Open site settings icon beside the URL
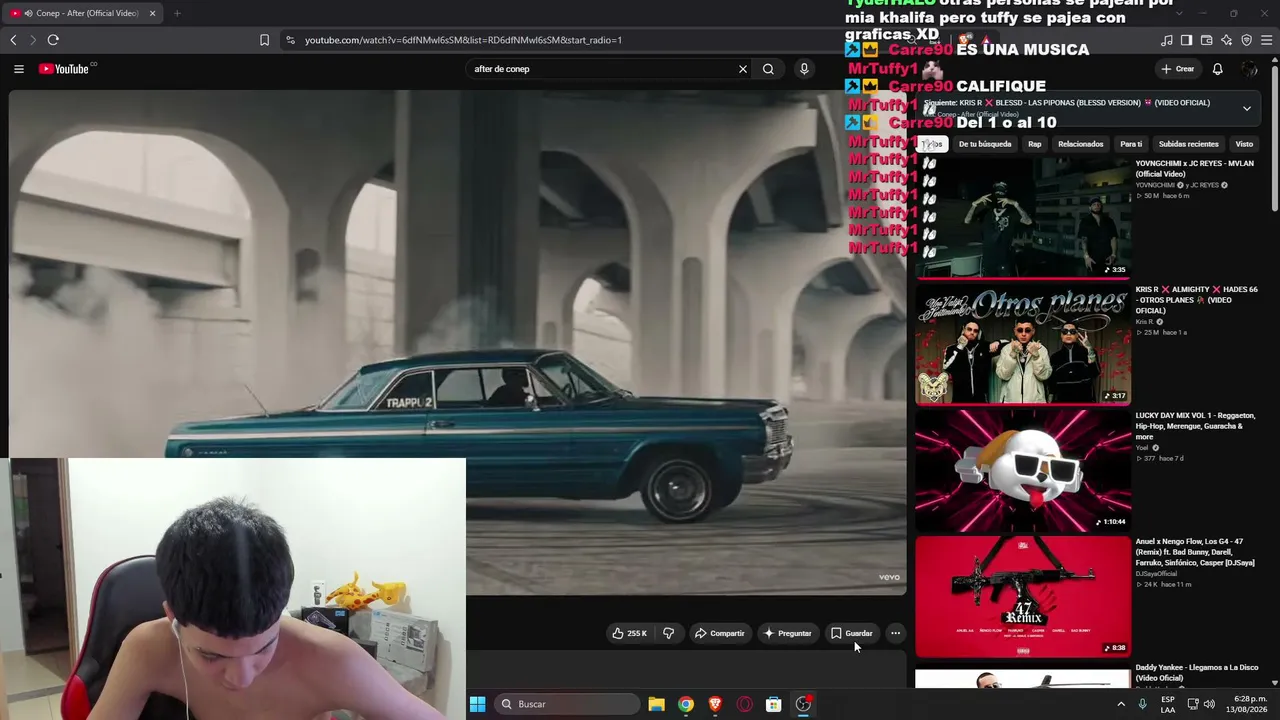Image resolution: width=1280 pixels, height=720 pixels. [290, 40]
